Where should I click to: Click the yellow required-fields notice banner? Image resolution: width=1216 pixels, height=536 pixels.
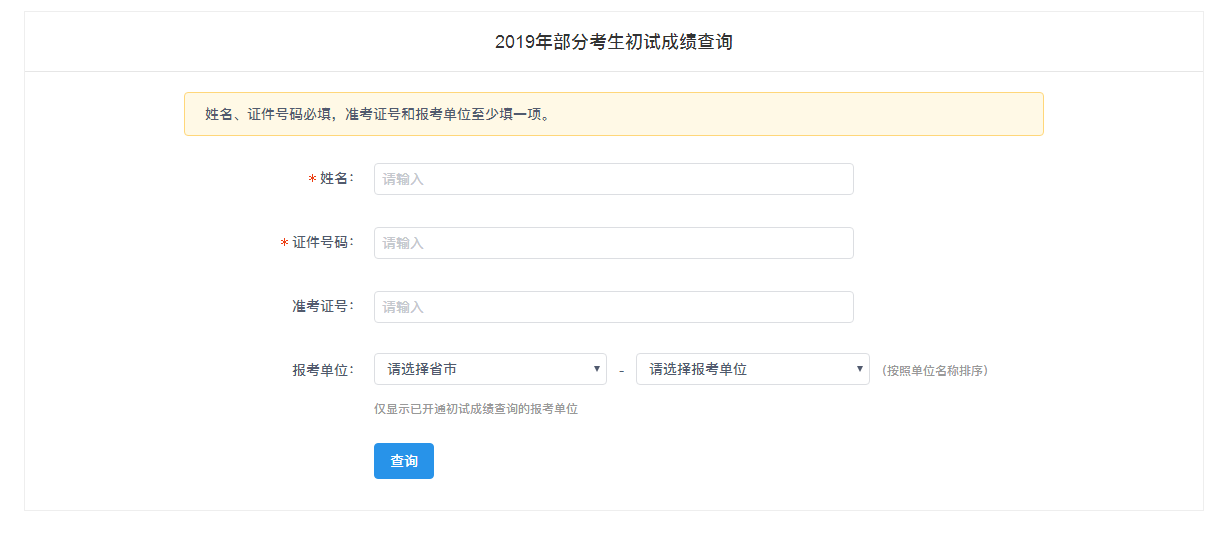tap(613, 114)
